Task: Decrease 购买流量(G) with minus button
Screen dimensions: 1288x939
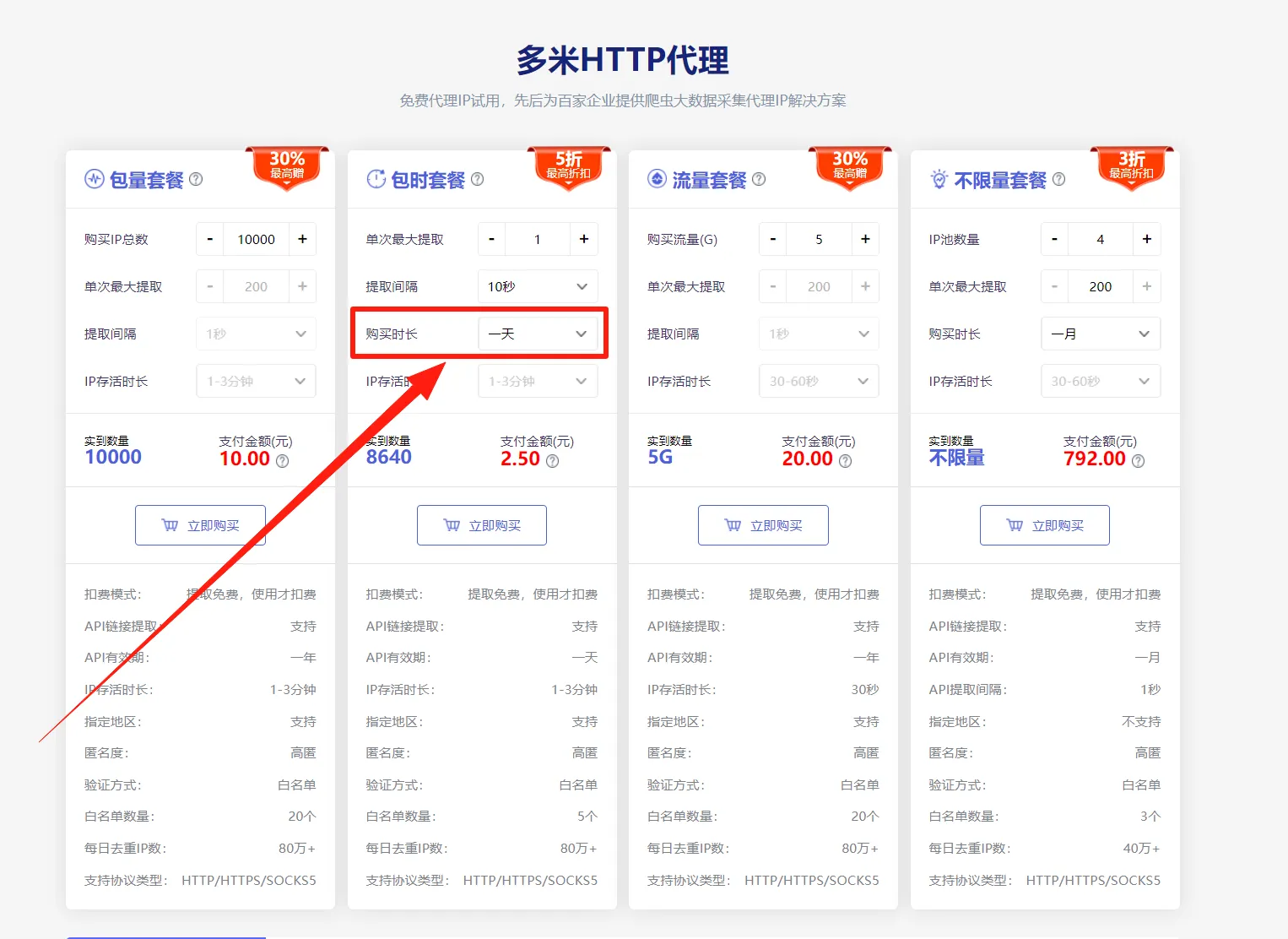Action: (773, 239)
